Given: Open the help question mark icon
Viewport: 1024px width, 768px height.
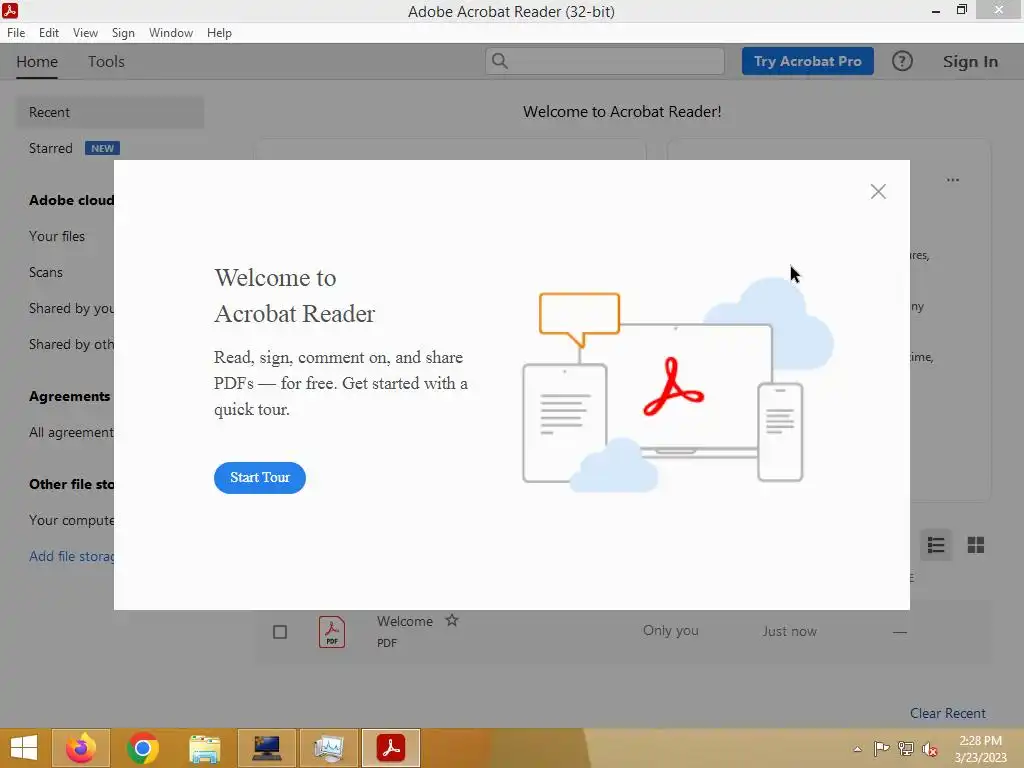Looking at the screenshot, I should [x=902, y=61].
